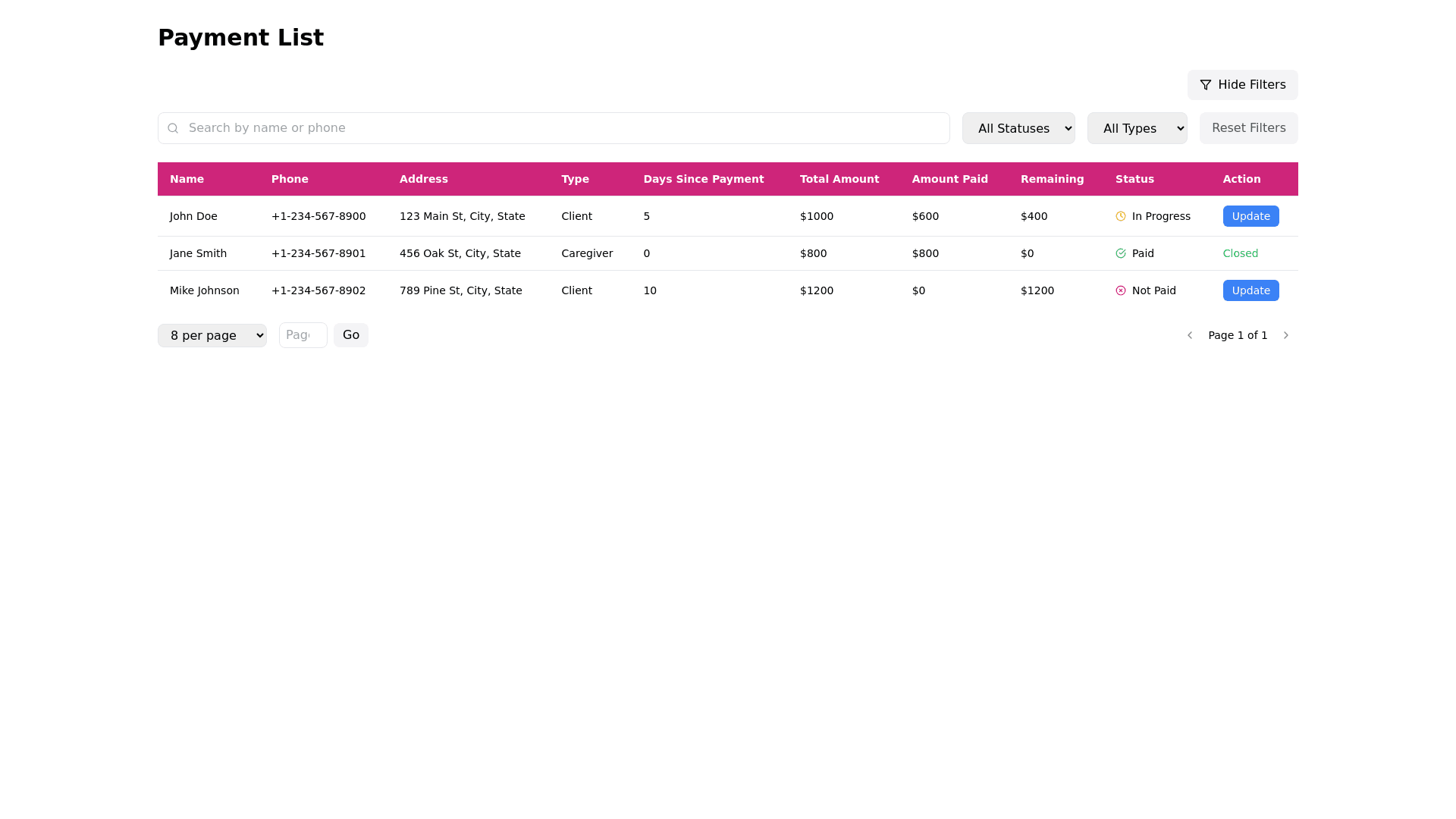Update John Doe's payment
1456x819 pixels.
(1250, 216)
